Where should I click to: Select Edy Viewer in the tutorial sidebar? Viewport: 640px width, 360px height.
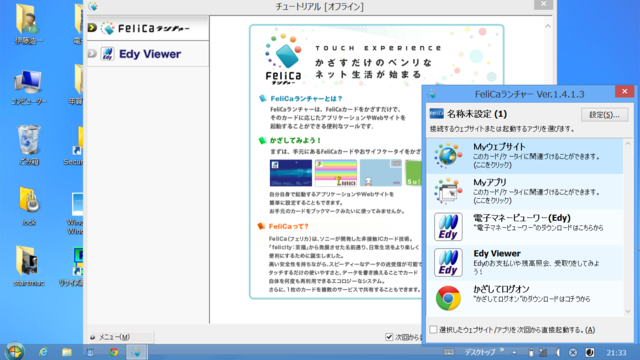pos(148,54)
